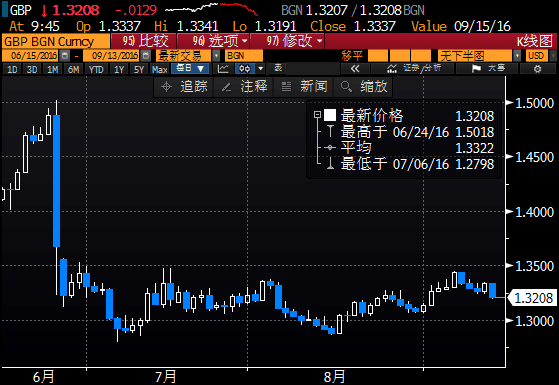Open chart settings gear icon
The image size is (559, 385).
point(537,68)
